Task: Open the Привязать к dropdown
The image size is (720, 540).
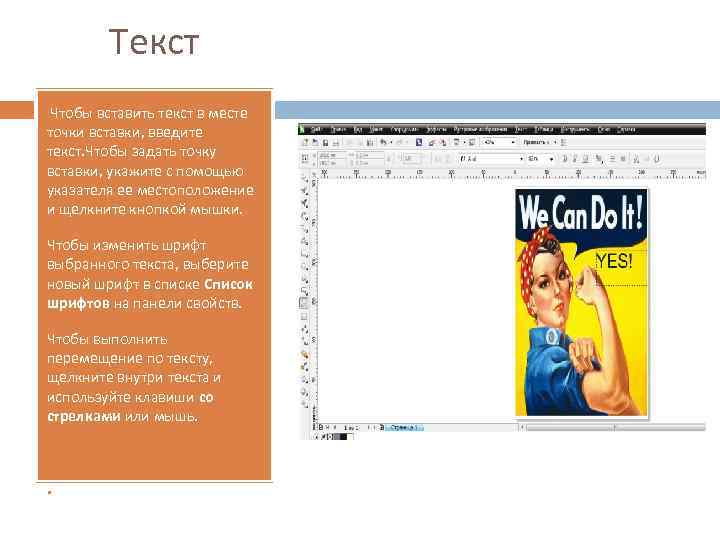Action: 540,143
